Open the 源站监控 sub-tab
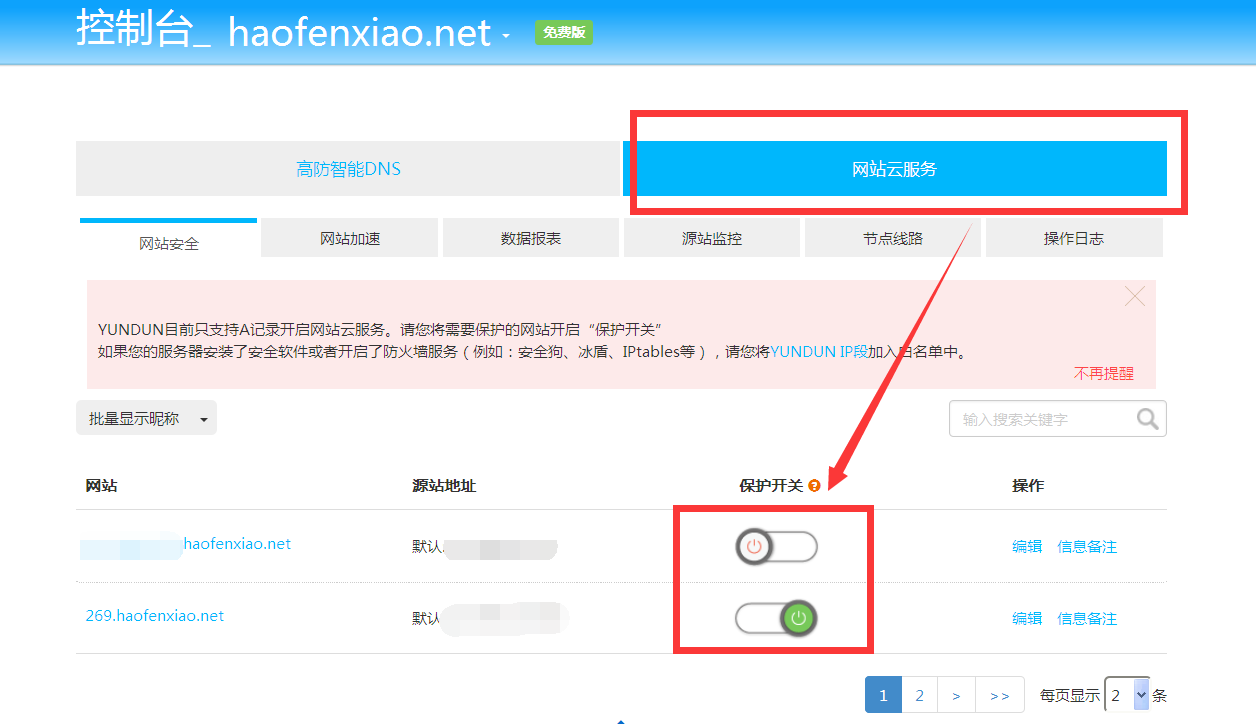 (712, 239)
